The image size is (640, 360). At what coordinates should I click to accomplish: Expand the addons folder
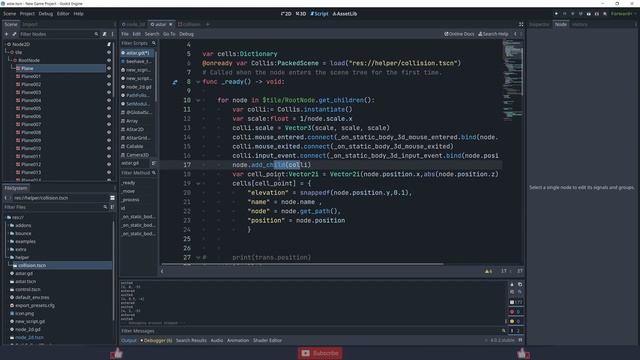coord(8,225)
